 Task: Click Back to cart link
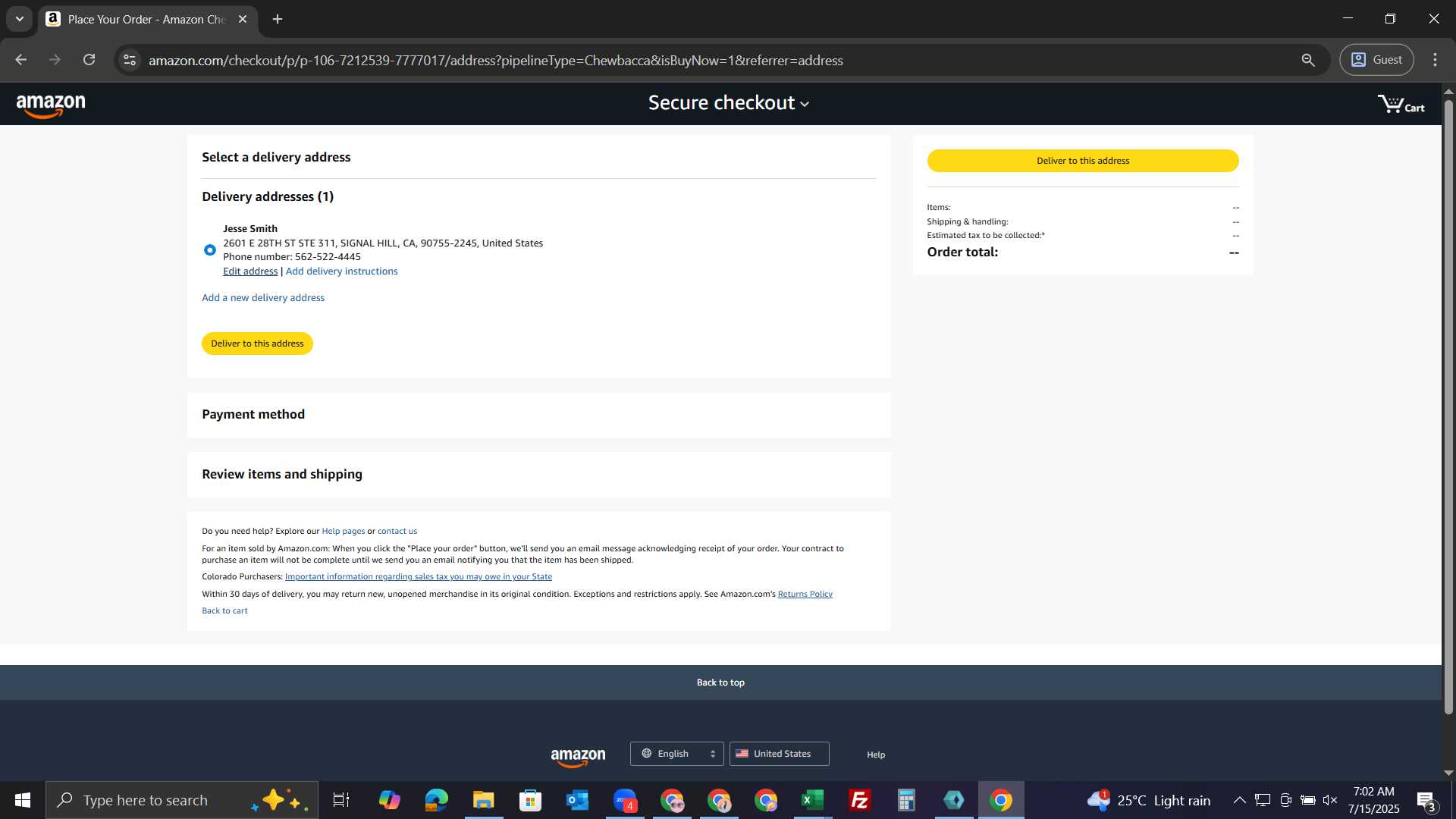(224, 611)
